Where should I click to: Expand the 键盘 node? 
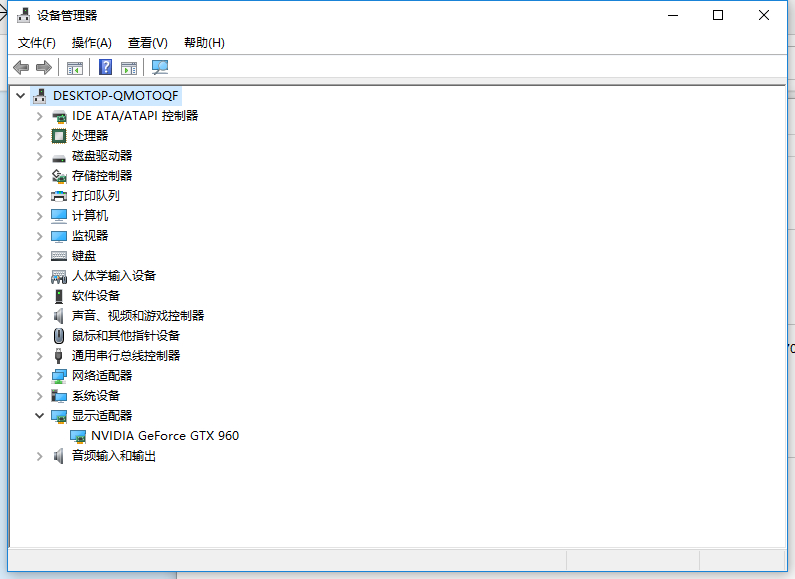pos(40,256)
